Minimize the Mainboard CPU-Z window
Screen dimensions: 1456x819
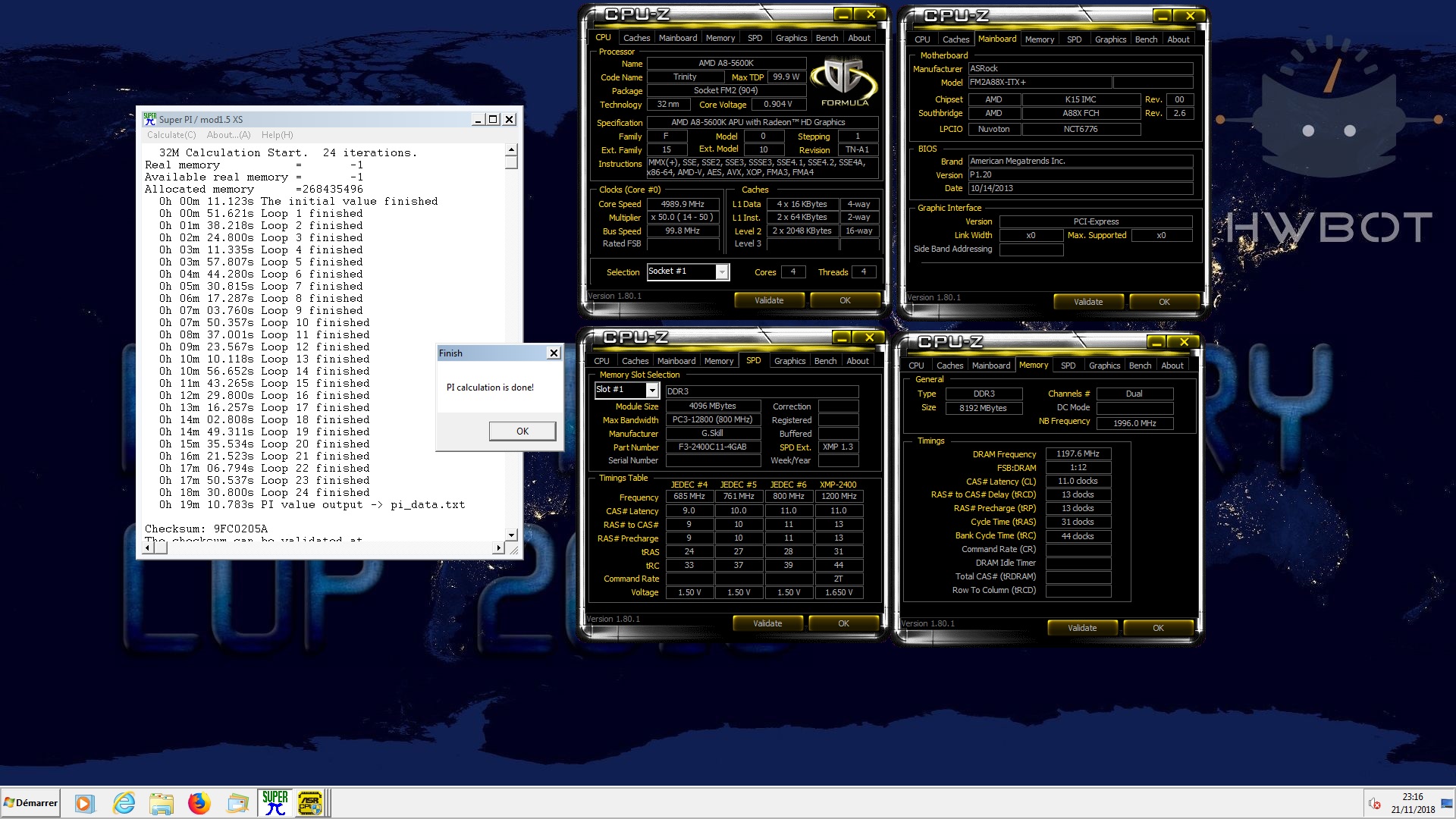click(x=1163, y=16)
